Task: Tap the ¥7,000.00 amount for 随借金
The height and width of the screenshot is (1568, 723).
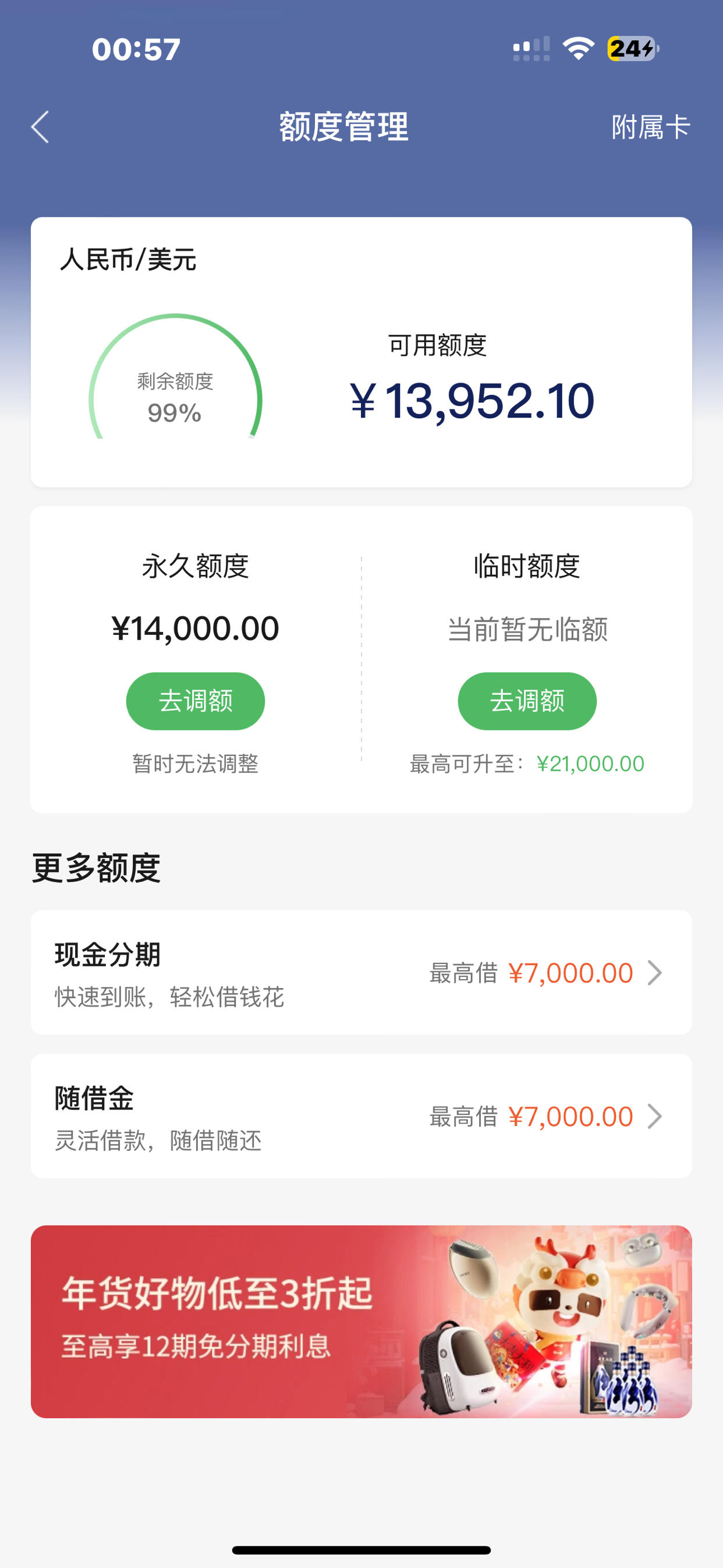Action: click(x=570, y=1117)
